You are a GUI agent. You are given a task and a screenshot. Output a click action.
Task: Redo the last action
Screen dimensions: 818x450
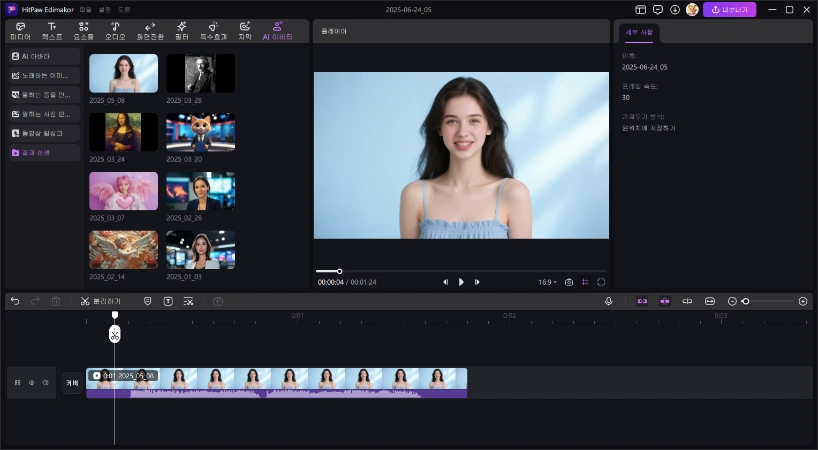pyautogui.click(x=35, y=301)
